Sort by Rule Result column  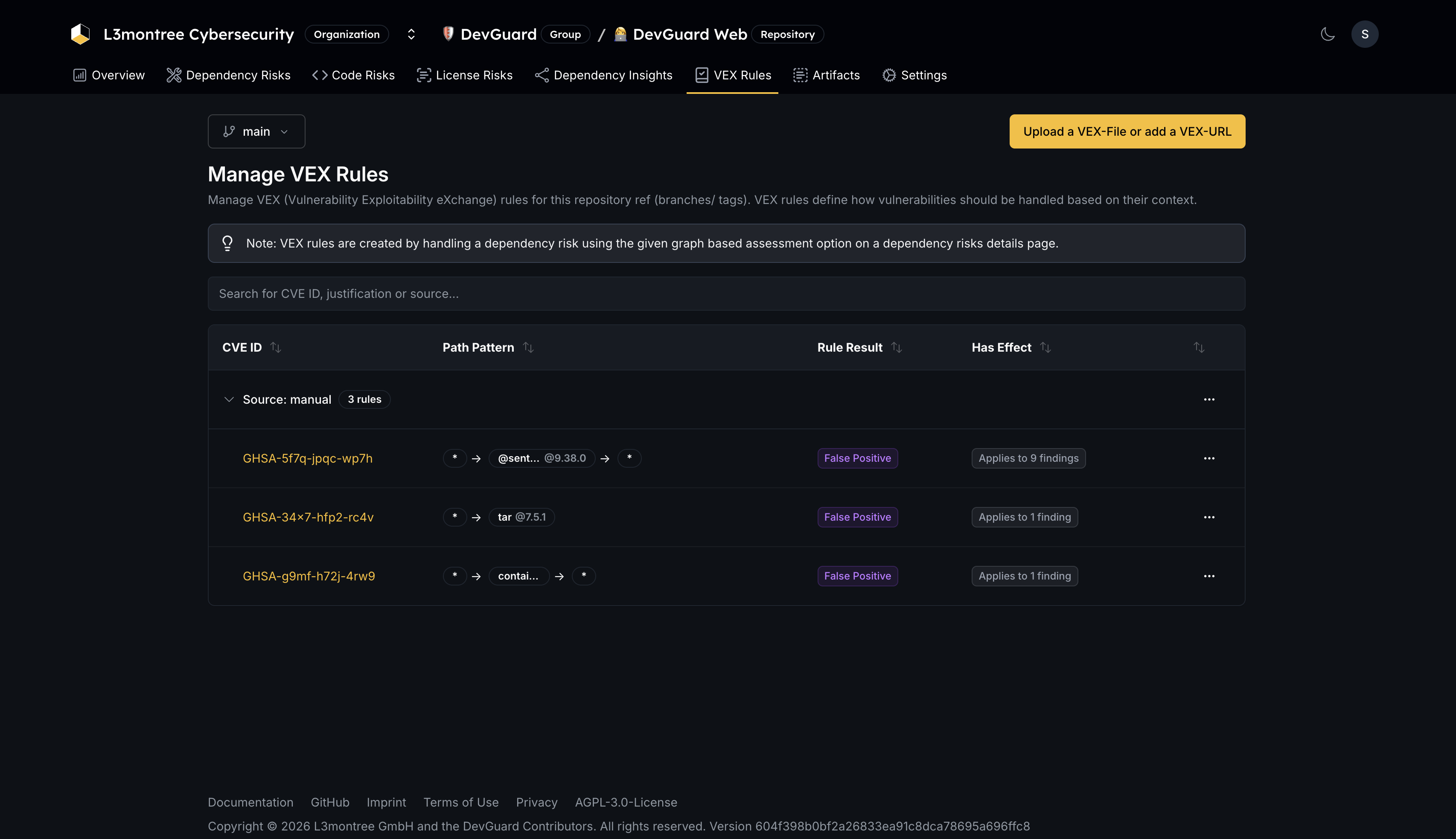click(x=896, y=347)
